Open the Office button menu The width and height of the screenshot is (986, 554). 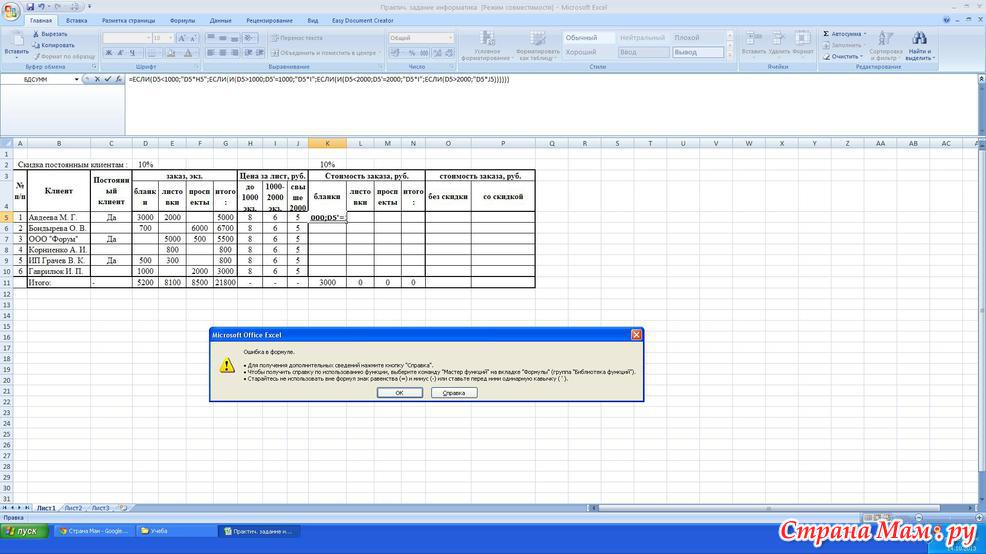11,11
